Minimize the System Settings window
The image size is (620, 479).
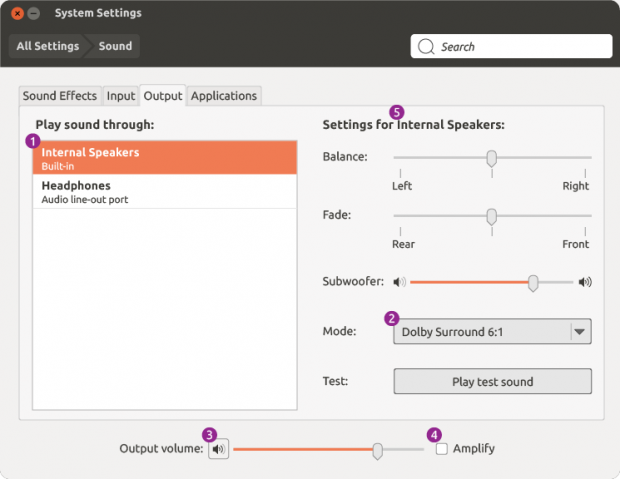[x=34, y=13]
